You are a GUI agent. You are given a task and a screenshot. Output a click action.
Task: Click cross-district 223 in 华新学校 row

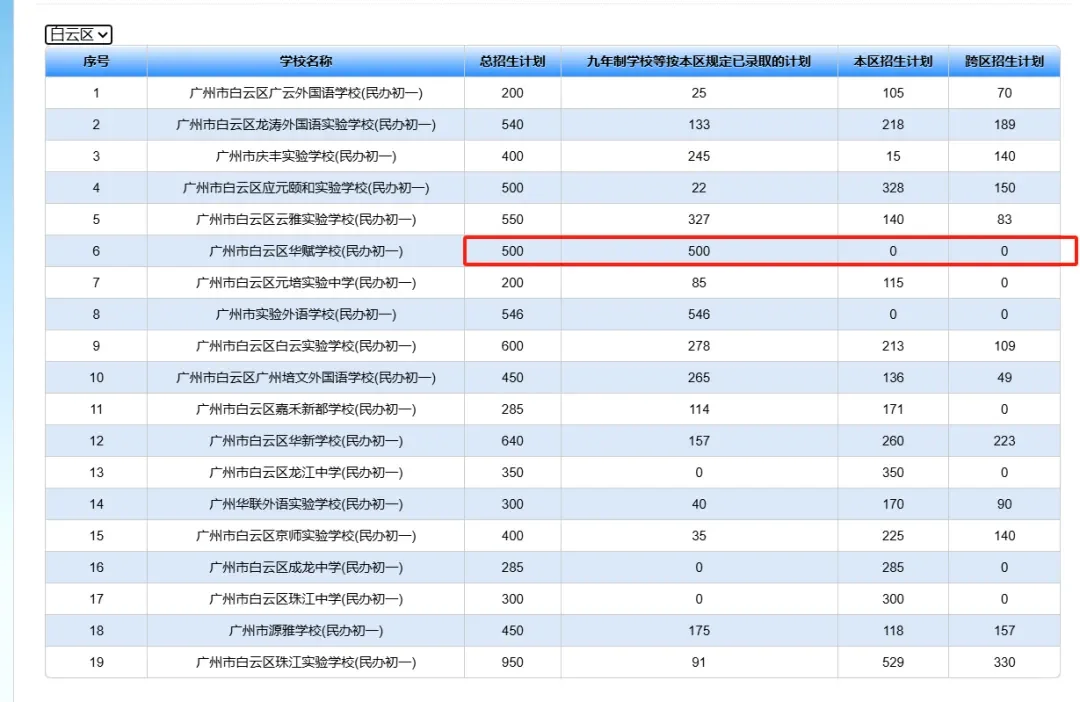(1004, 442)
